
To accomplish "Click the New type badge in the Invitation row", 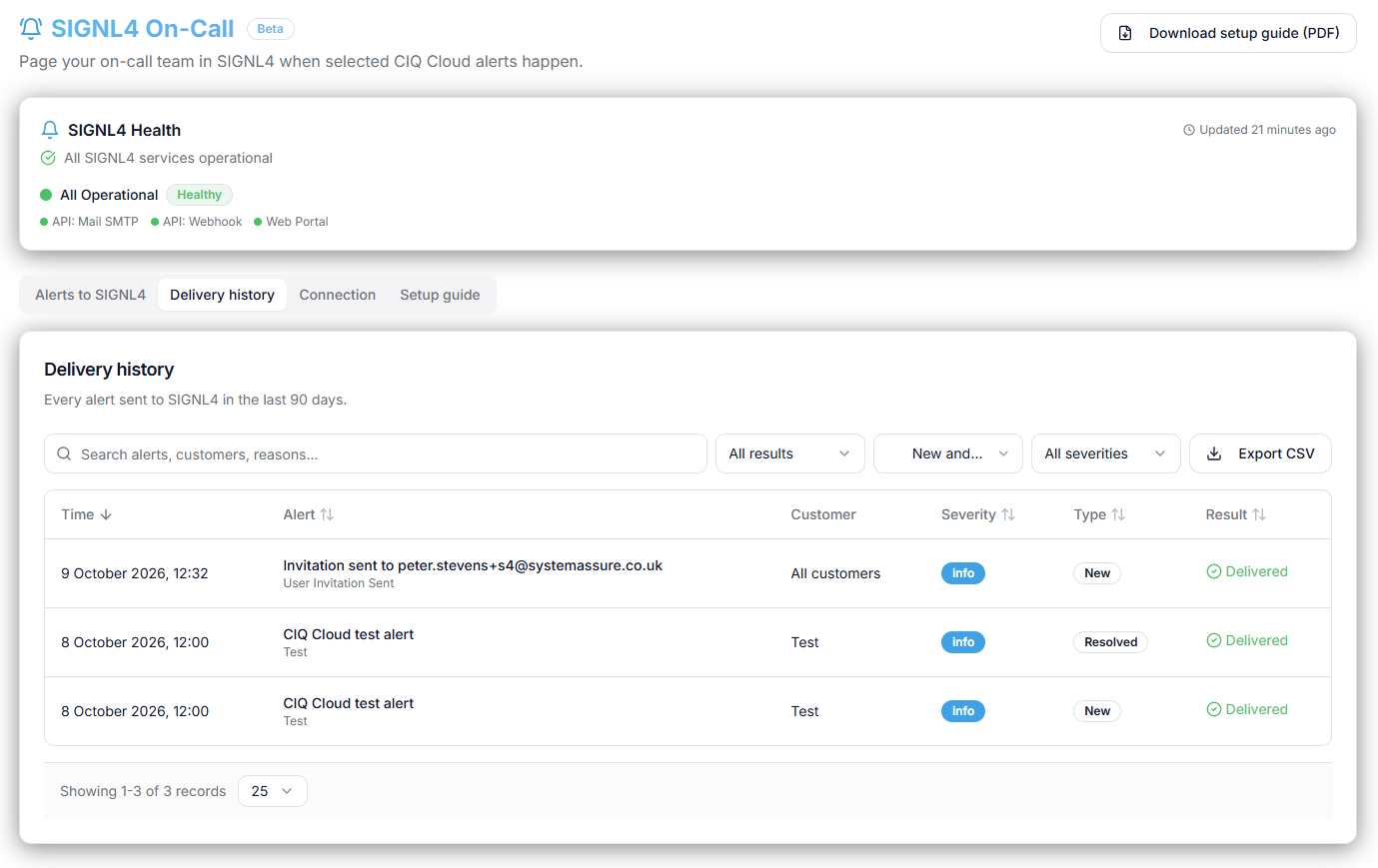I will pyautogui.click(x=1097, y=573).
